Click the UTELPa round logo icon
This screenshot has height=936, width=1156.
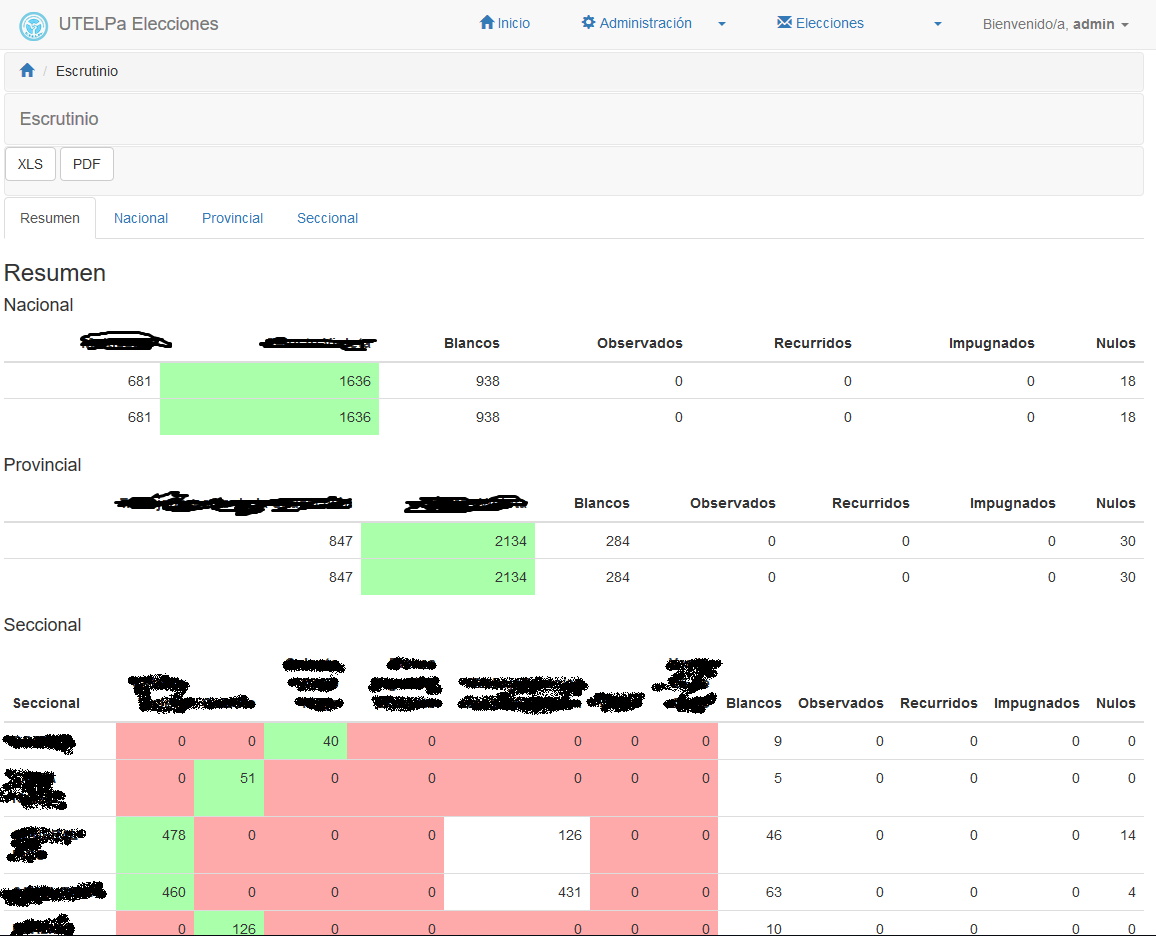tap(34, 25)
